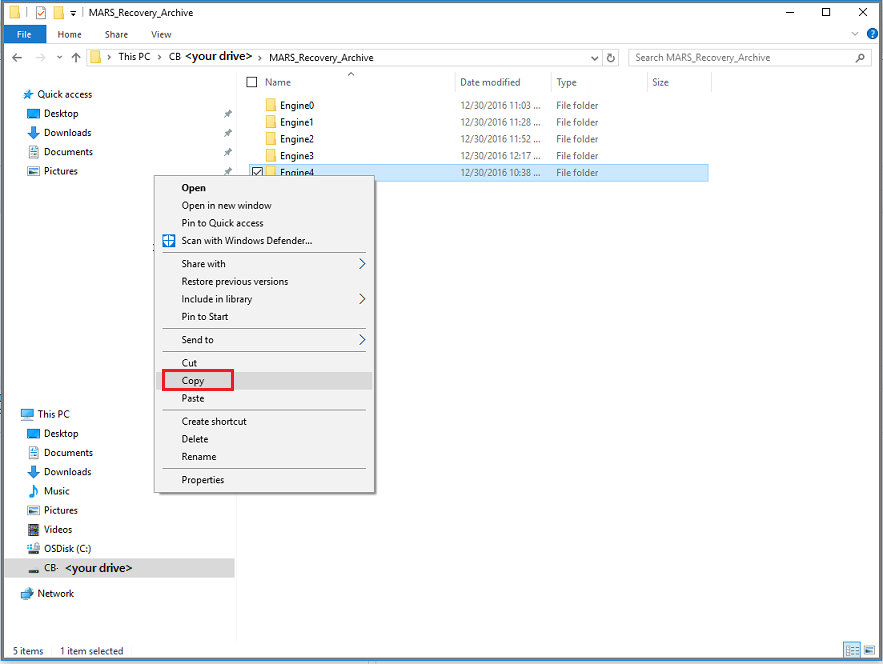The image size is (883, 664).
Task: Open Network in the navigation pane
Action: tap(54, 593)
